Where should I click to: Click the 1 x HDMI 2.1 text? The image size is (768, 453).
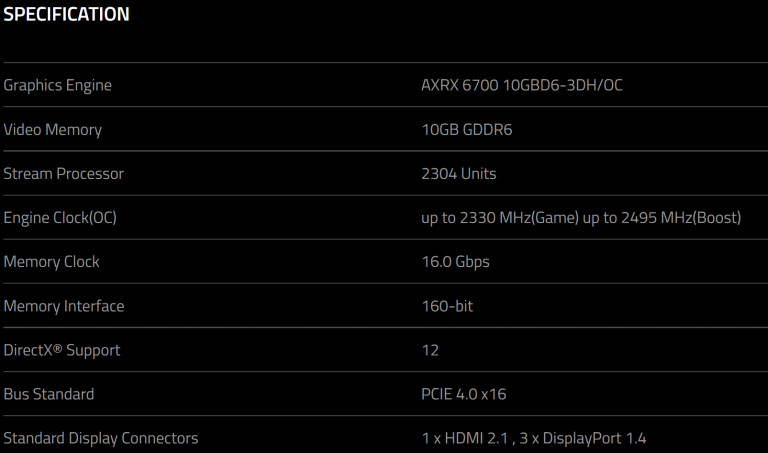[x=469, y=438]
